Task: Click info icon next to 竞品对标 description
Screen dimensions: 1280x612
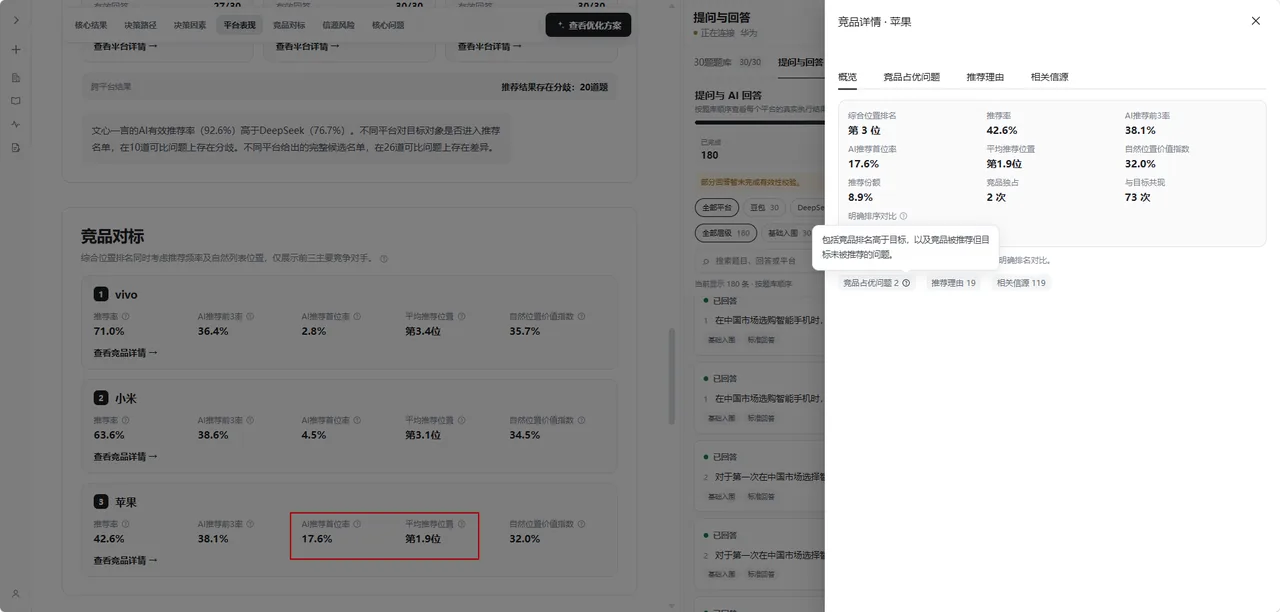Action: (384, 258)
